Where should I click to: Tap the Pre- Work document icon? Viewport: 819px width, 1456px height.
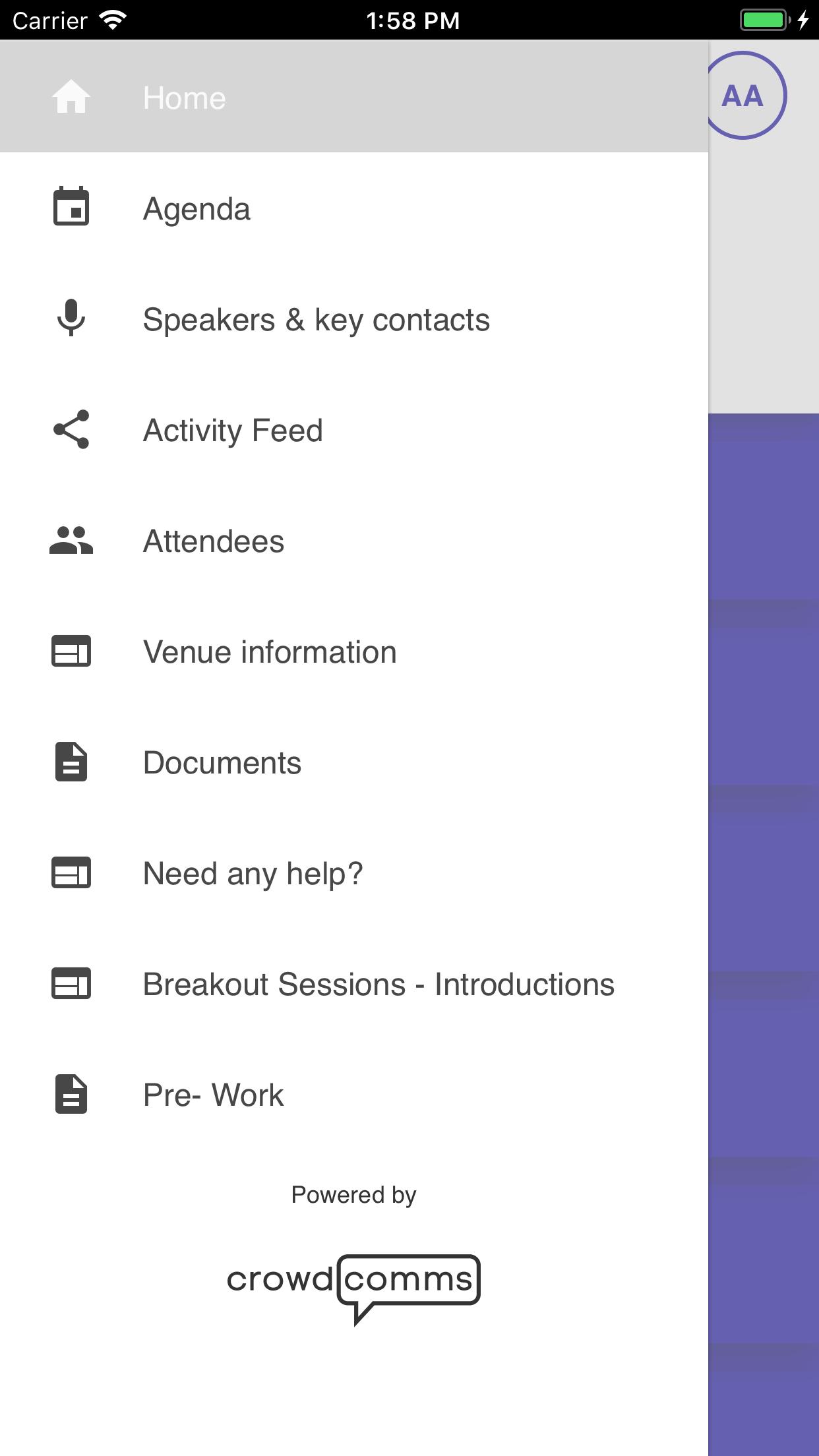click(x=71, y=1095)
